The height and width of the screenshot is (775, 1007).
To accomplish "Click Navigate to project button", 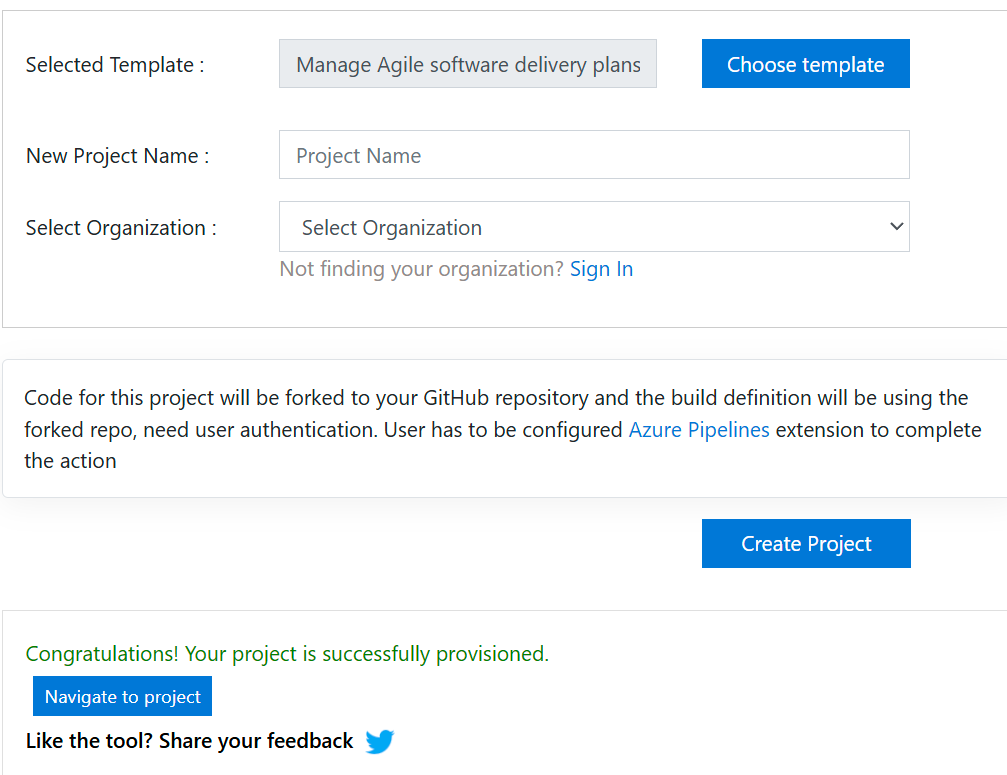I will (x=122, y=697).
